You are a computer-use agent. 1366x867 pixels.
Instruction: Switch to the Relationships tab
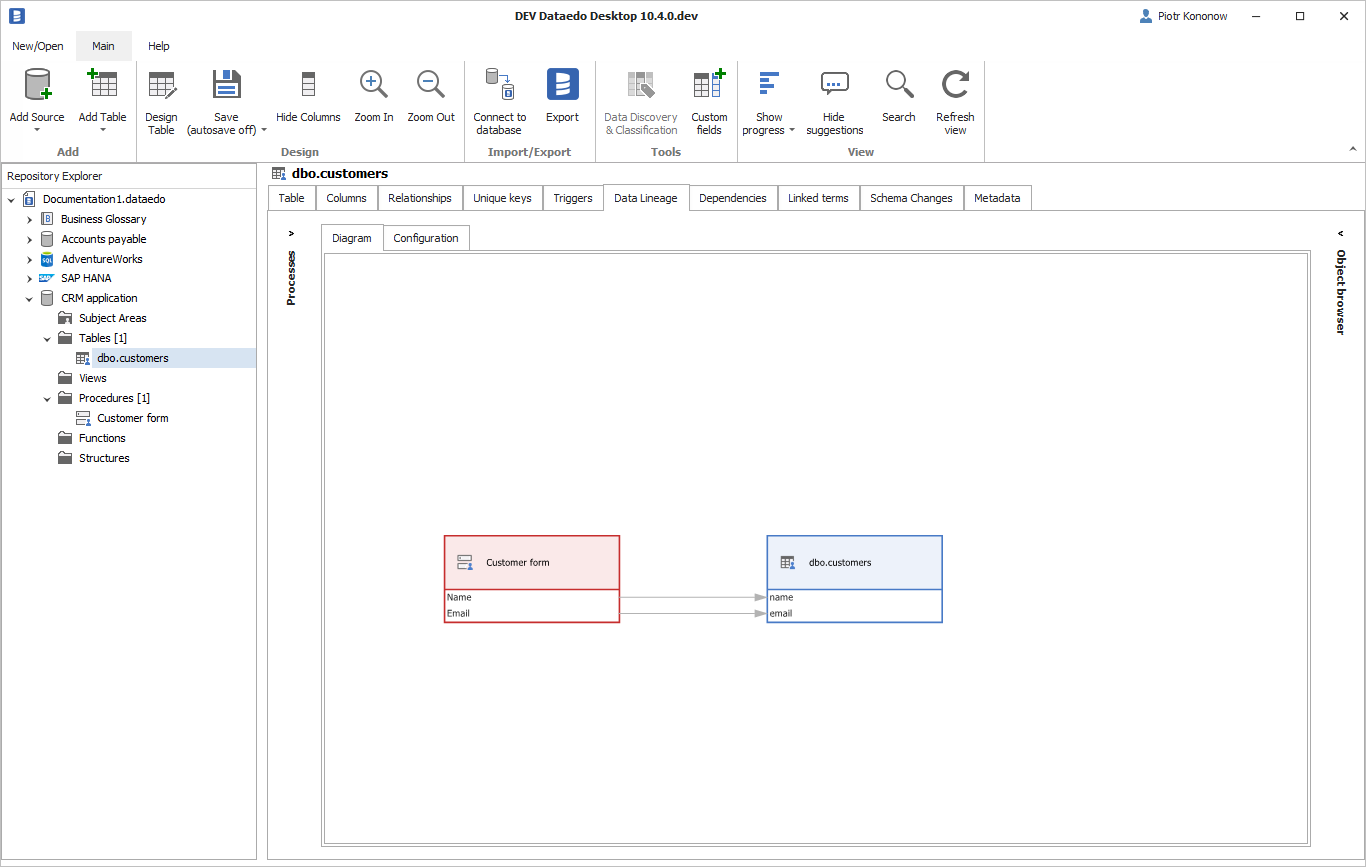[420, 198]
